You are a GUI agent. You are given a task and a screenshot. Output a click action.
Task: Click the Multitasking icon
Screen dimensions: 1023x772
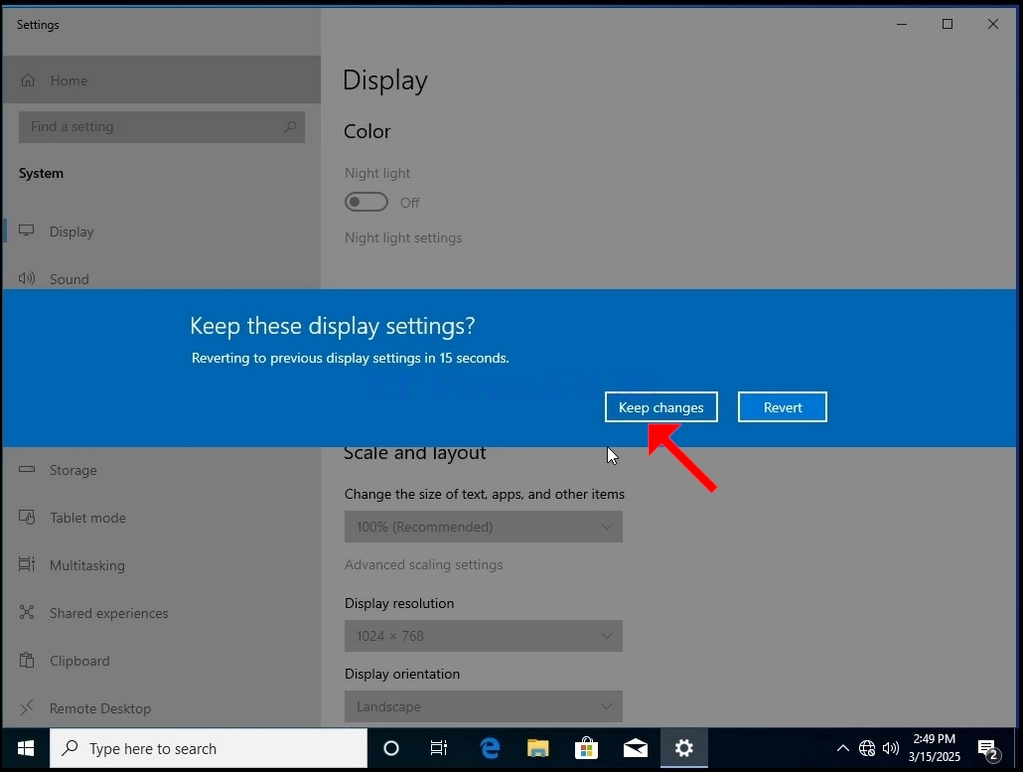tap(27, 564)
